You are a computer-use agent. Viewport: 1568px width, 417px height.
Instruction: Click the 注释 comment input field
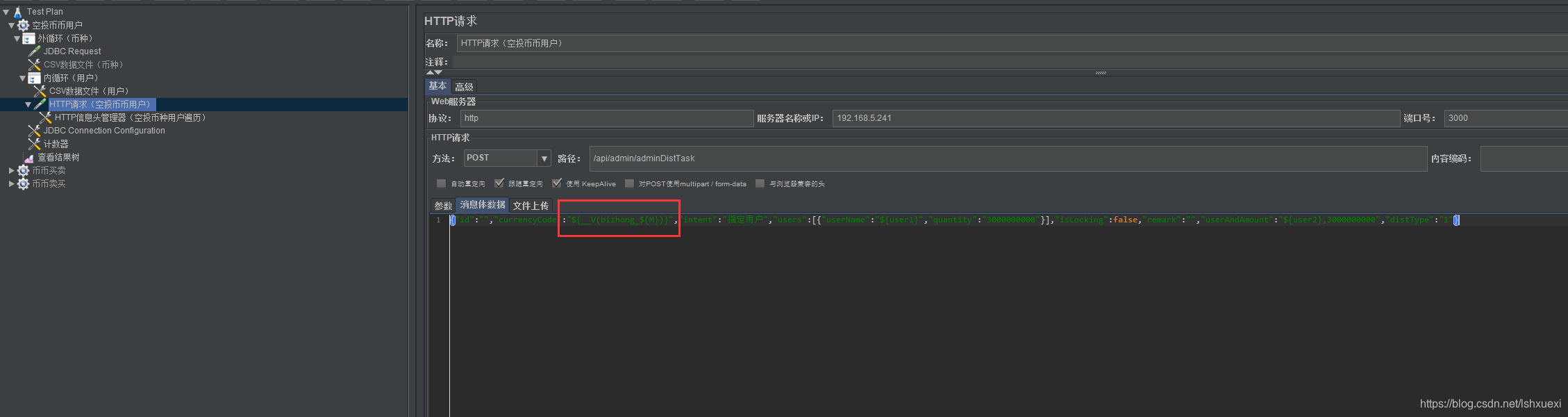click(x=1010, y=62)
